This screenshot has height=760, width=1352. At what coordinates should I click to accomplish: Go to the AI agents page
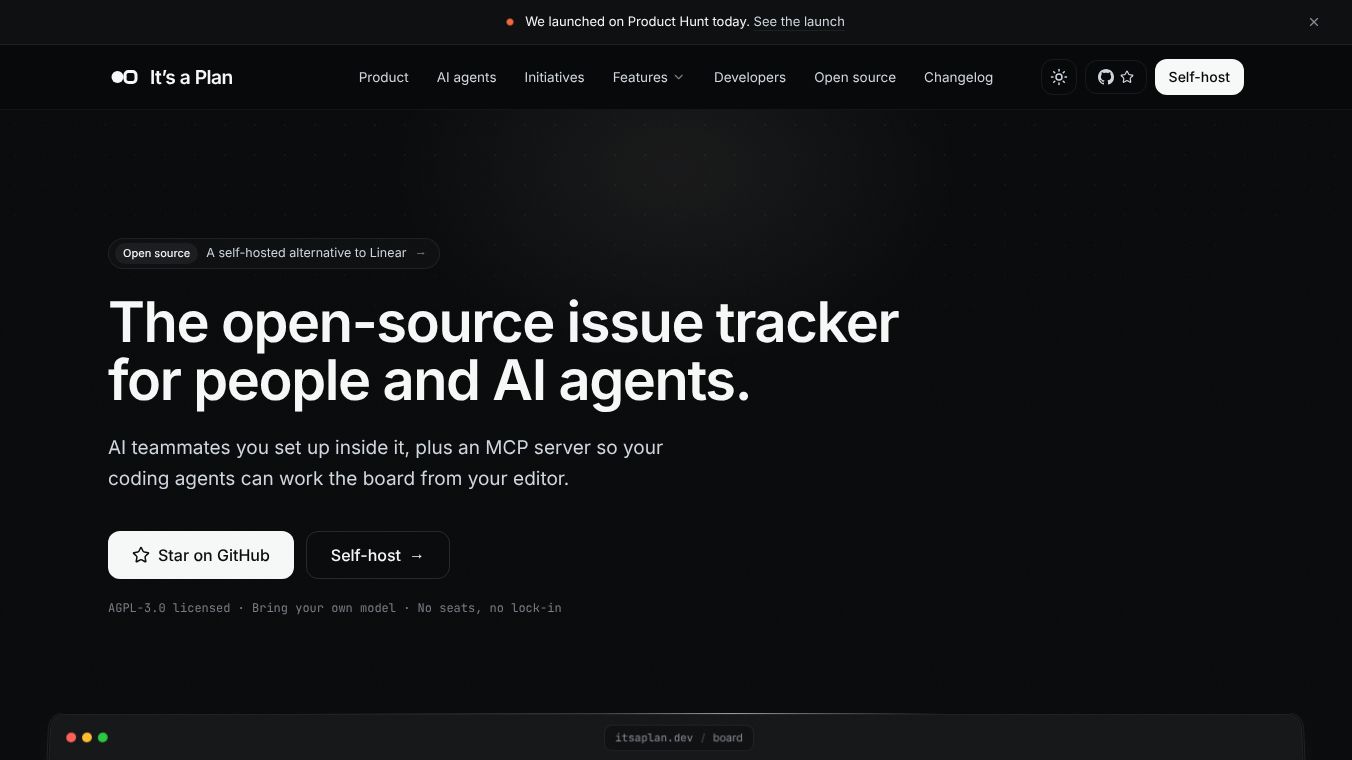click(466, 77)
